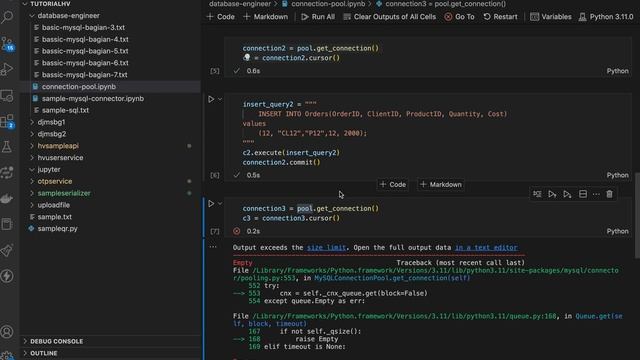
Task: Run the insert_query2 cell
Action: (211, 99)
